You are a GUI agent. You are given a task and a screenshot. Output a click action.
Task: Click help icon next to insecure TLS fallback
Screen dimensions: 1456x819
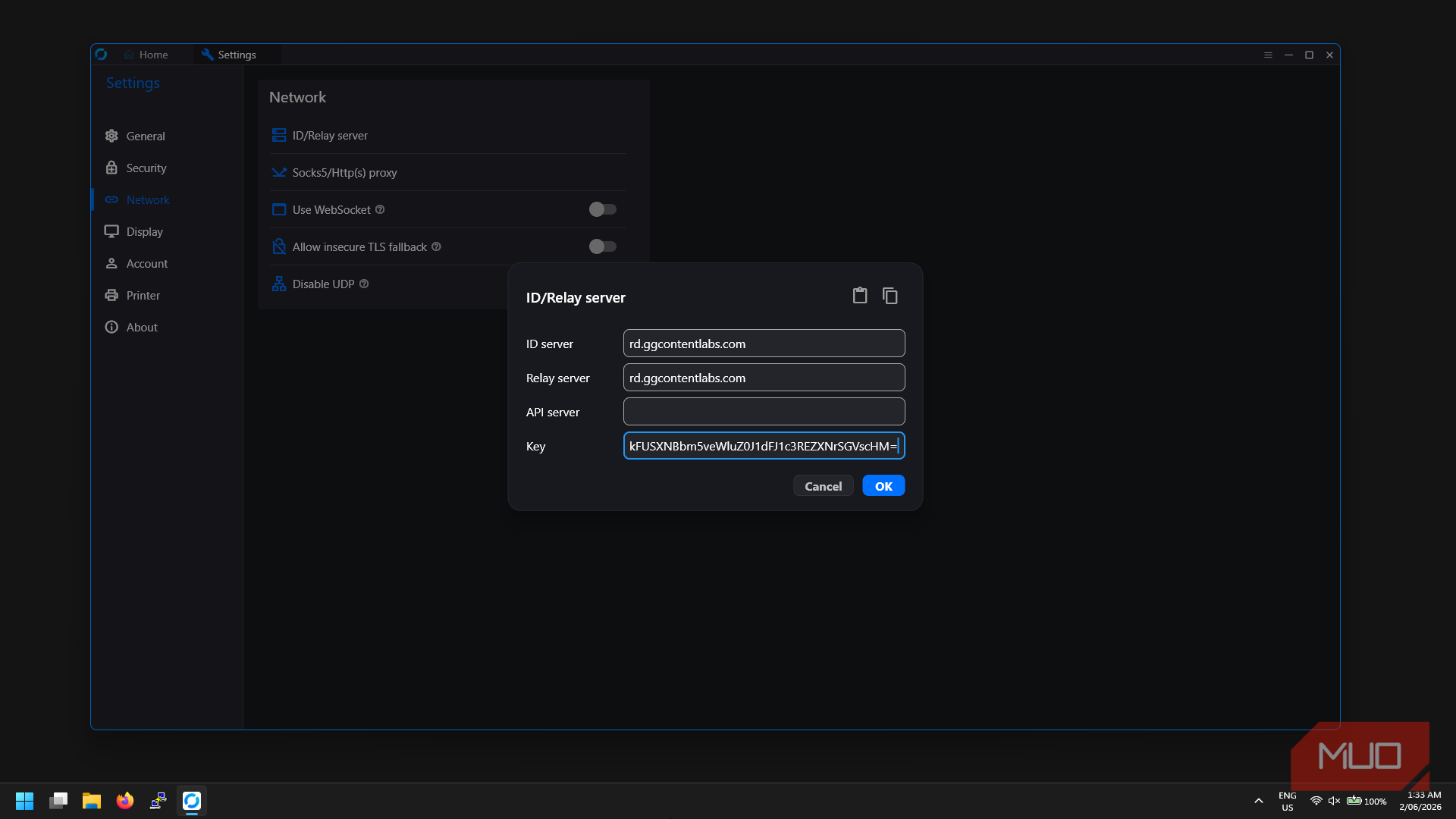[436, 246]
